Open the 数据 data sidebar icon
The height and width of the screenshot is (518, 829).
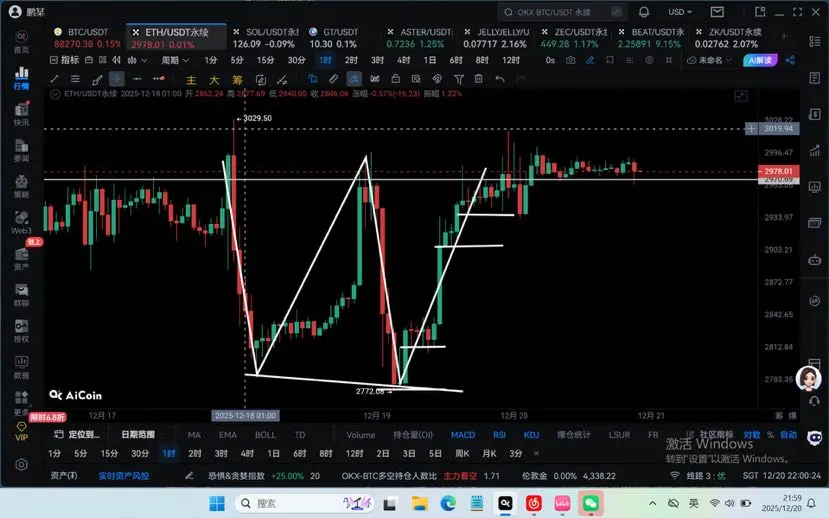pos(21,367)
